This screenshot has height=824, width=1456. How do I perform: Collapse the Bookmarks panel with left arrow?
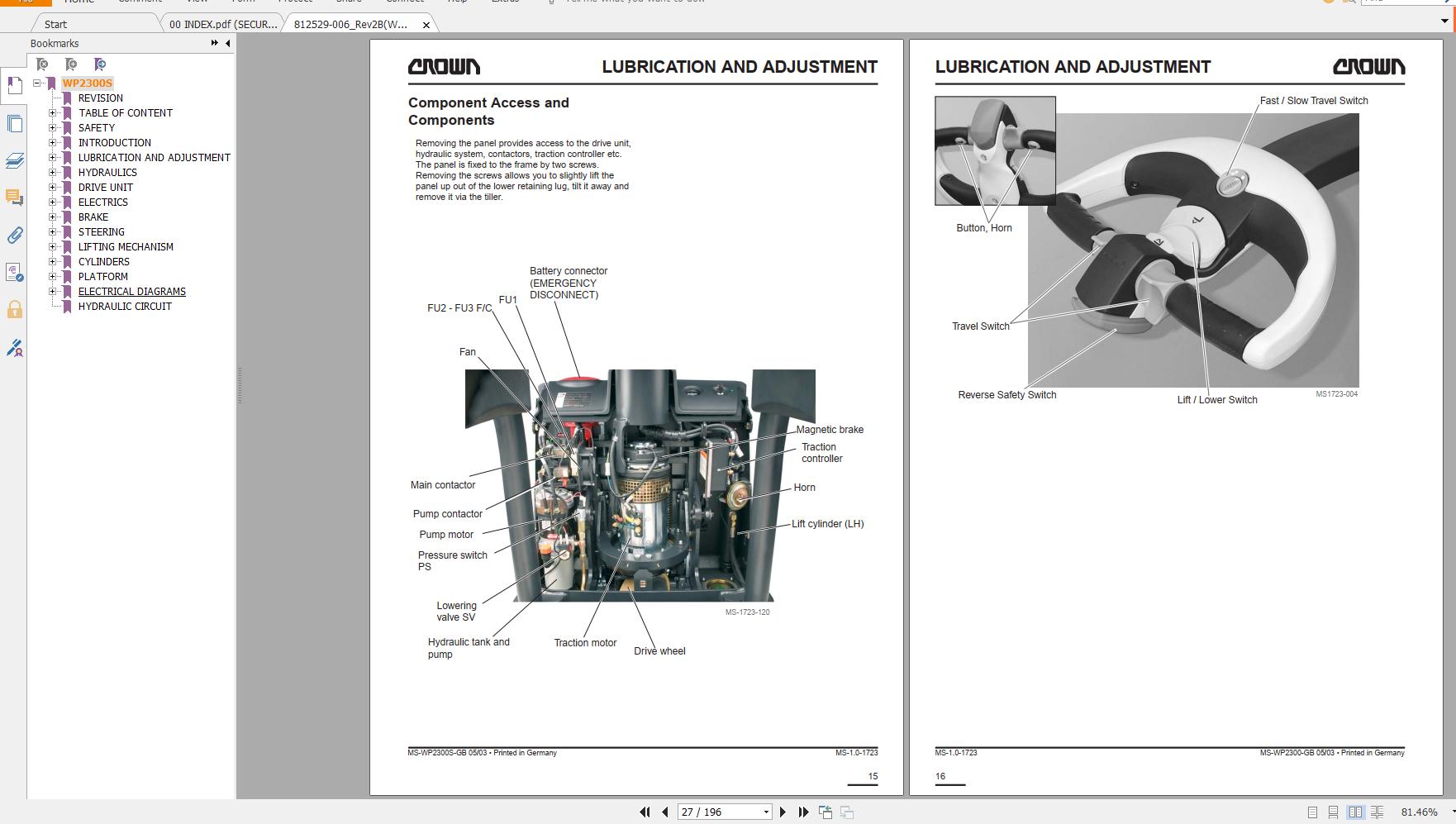(227, 43)
